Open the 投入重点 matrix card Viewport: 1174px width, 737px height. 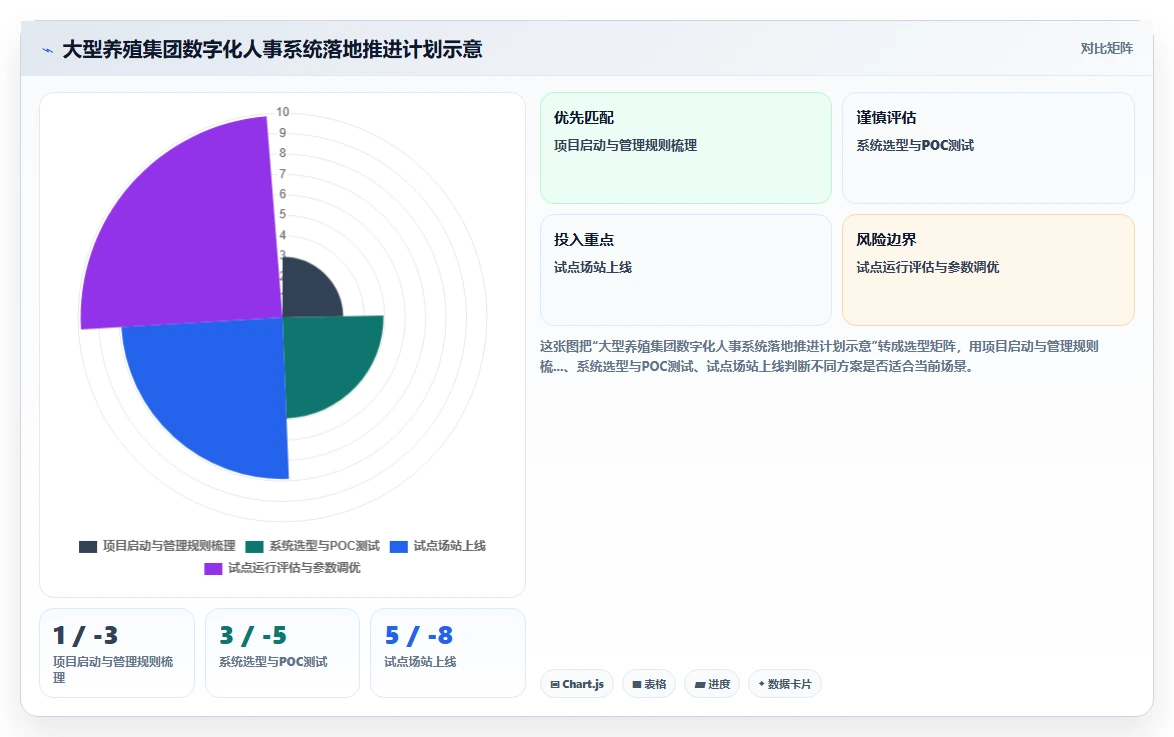[x=686, y=270]
